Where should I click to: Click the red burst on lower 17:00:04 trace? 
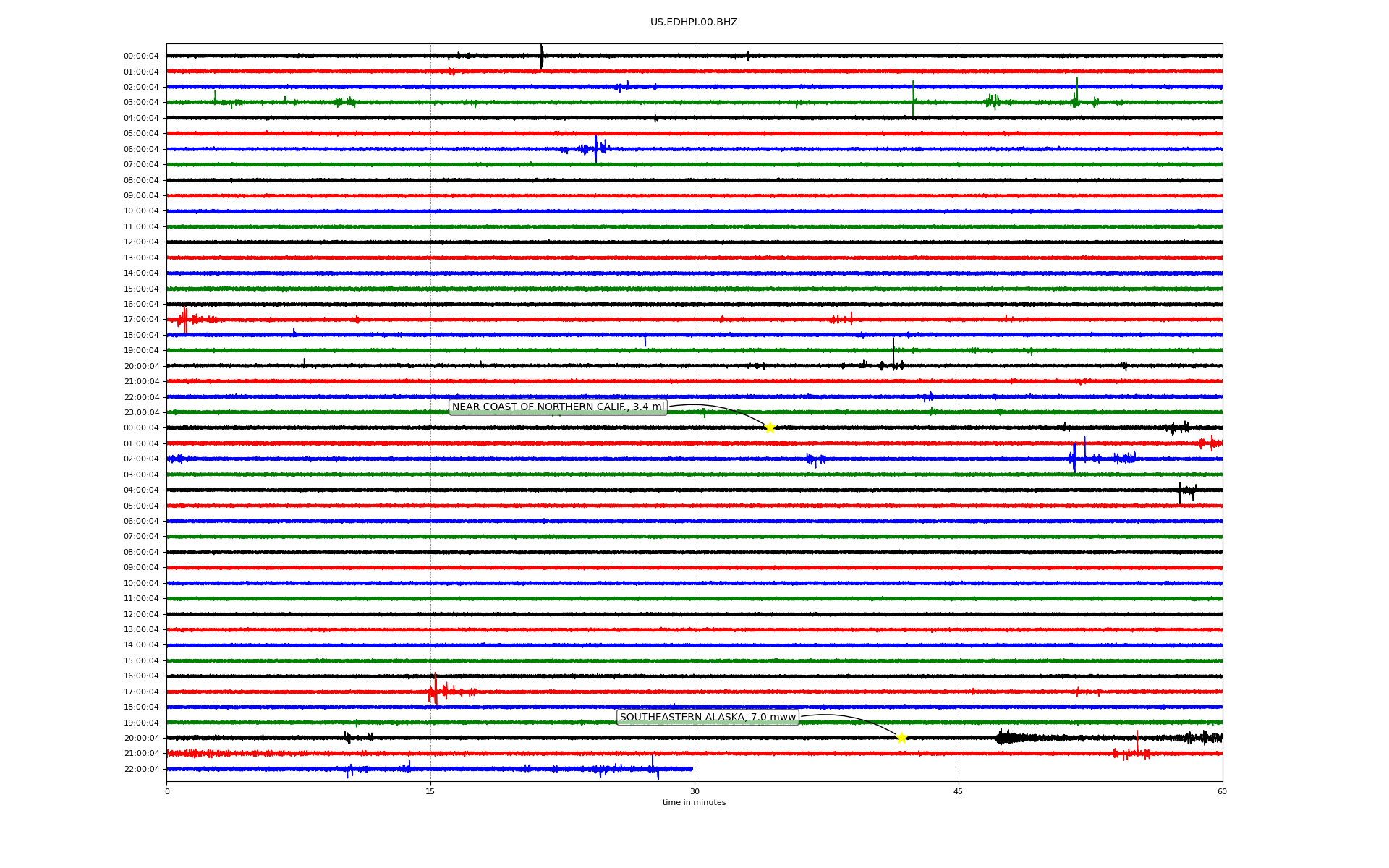[x=435, y=691]
